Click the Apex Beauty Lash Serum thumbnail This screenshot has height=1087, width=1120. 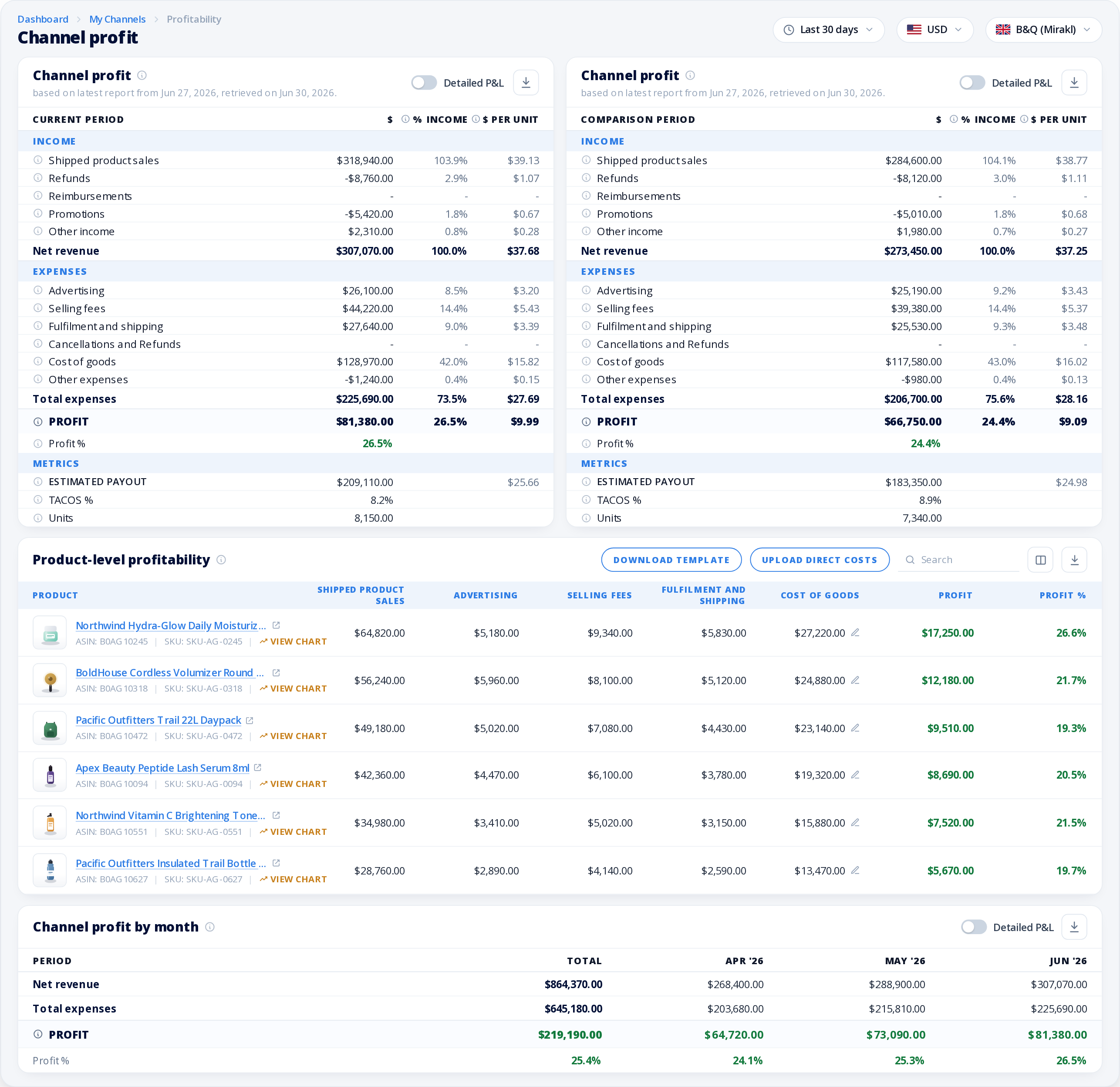[50, 775]
